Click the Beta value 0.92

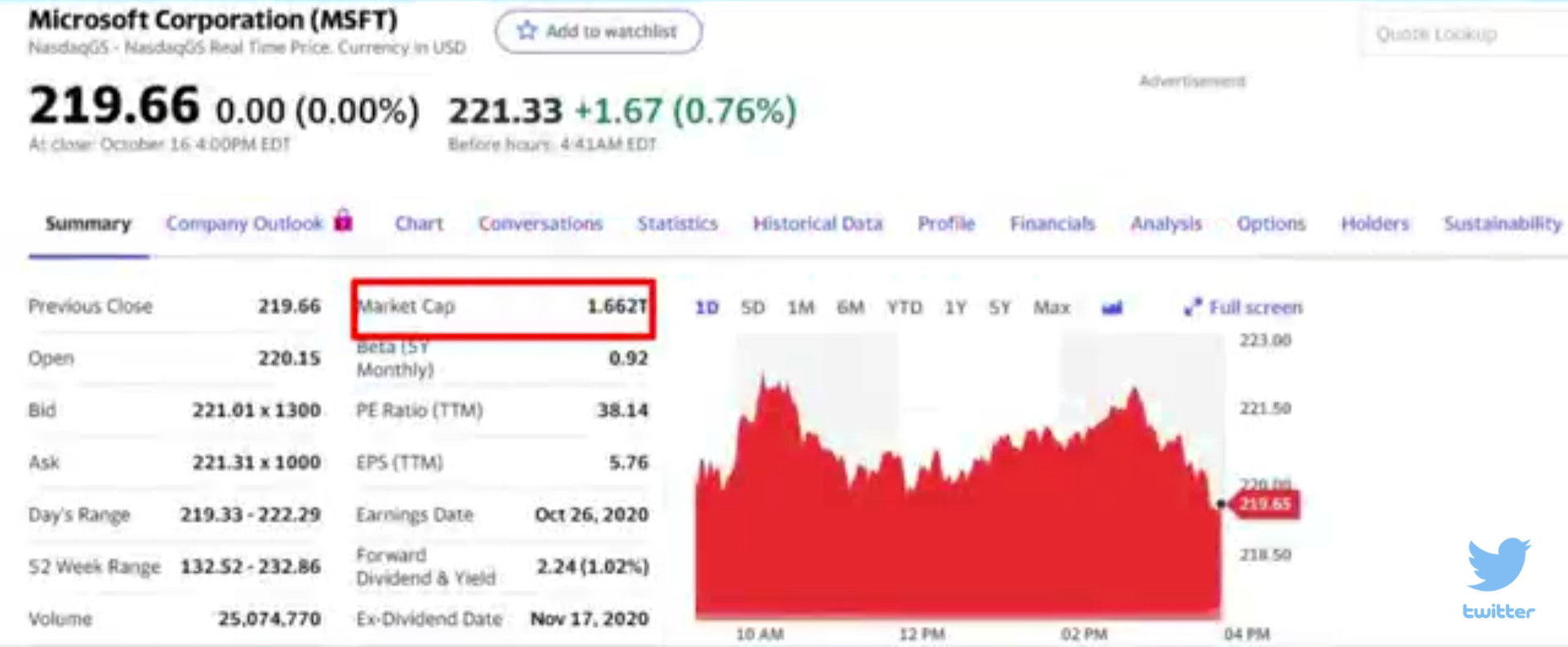(629, 359)
